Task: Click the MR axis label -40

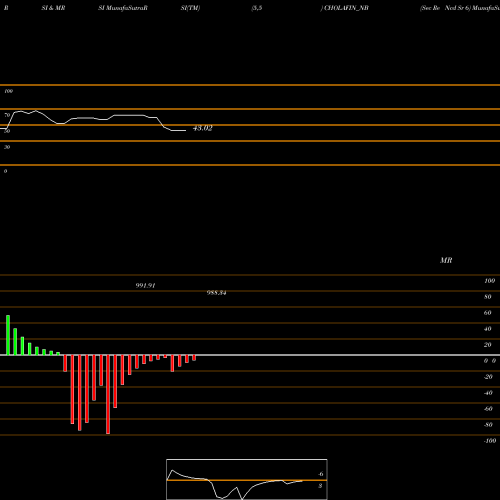Action: (488, 393)
